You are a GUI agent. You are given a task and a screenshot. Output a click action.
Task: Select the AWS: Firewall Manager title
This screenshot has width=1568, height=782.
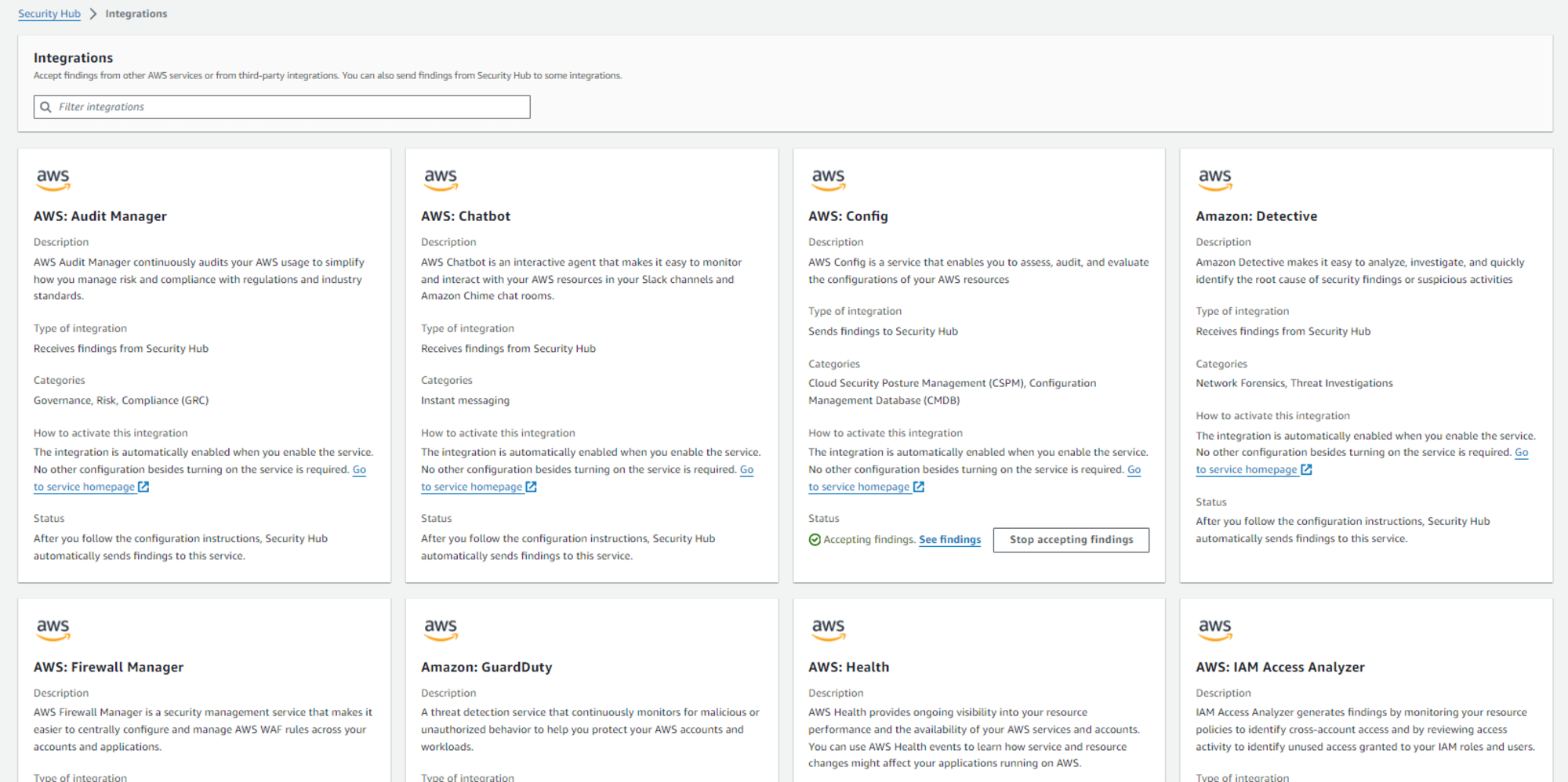(x=108, y=668)
